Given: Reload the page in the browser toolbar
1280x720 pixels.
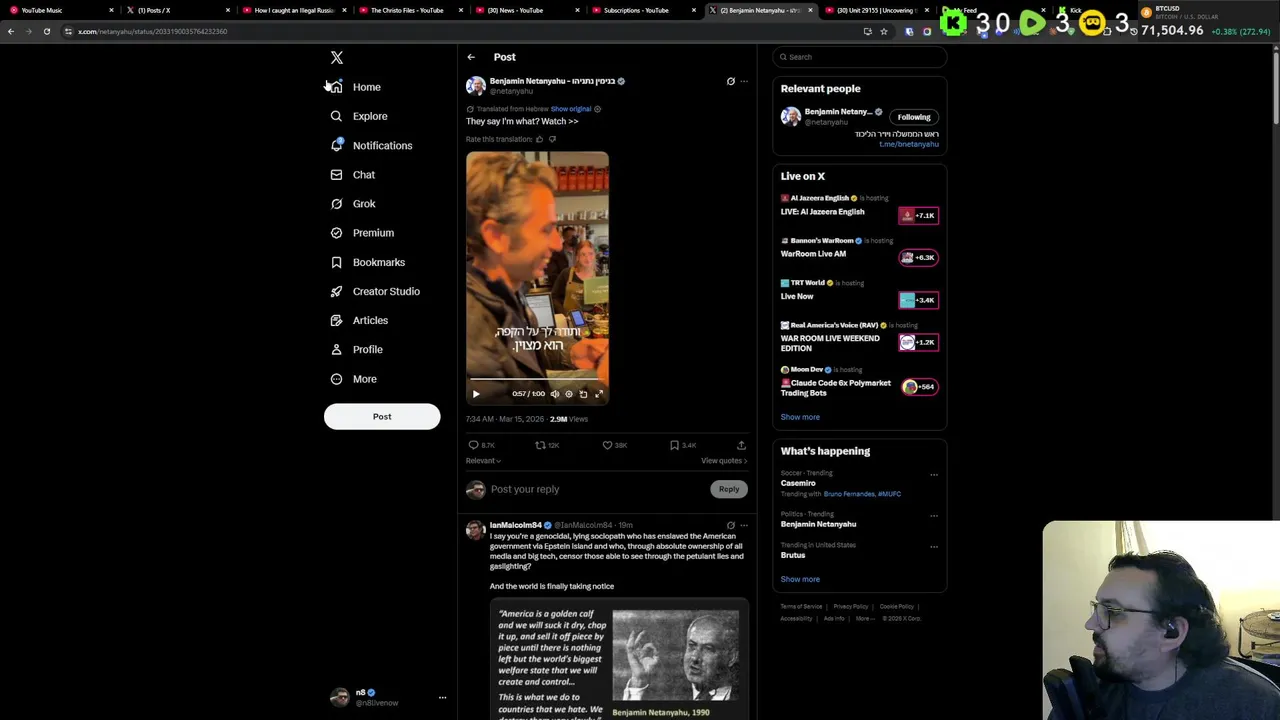Looking at the screenshot, I should [x=46, y=31].
